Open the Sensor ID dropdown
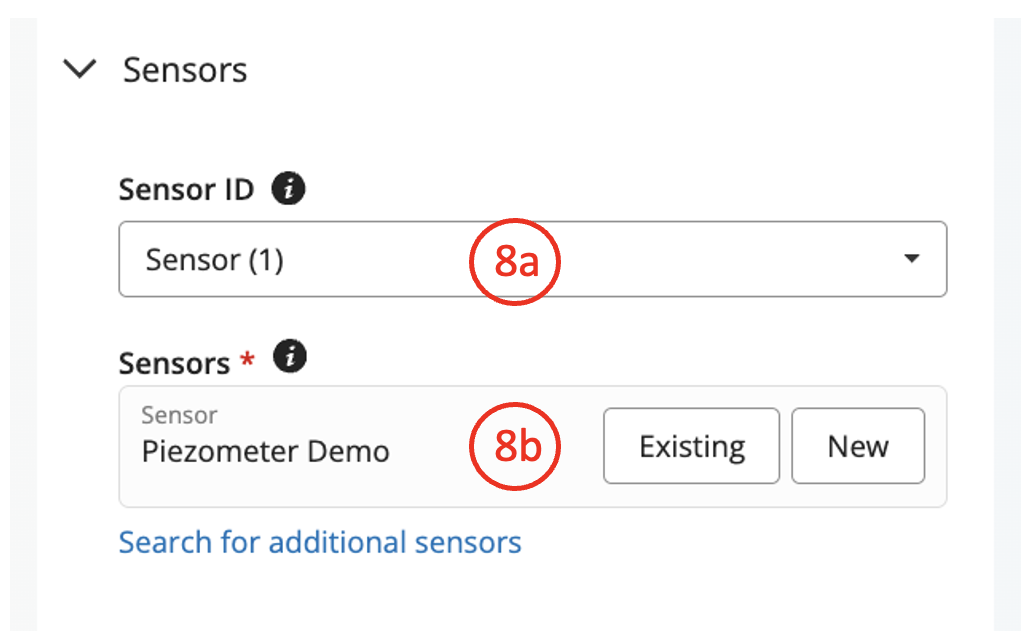Image resolution: width=1032 pixels, height=636 pixels. (532, 259)
